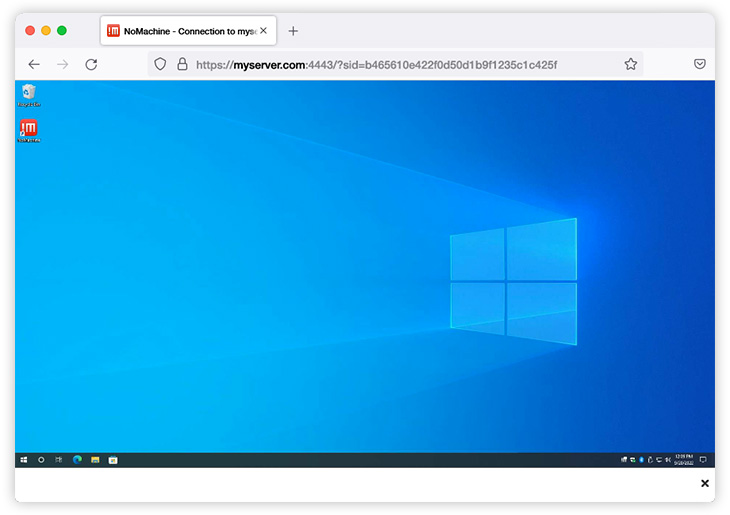Click the Windows Start button

pyautogui.click(x=23, y=460)
